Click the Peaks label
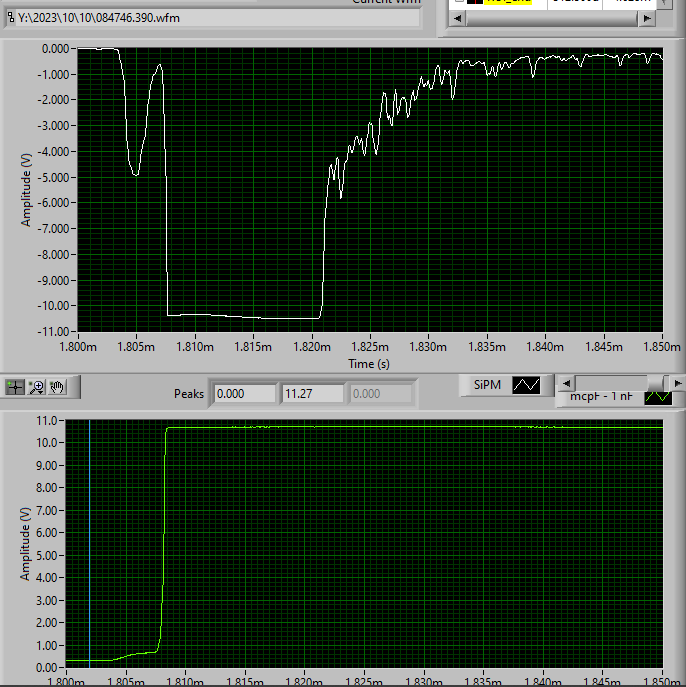This screenshot has width=686, height=687. [189, 393]
